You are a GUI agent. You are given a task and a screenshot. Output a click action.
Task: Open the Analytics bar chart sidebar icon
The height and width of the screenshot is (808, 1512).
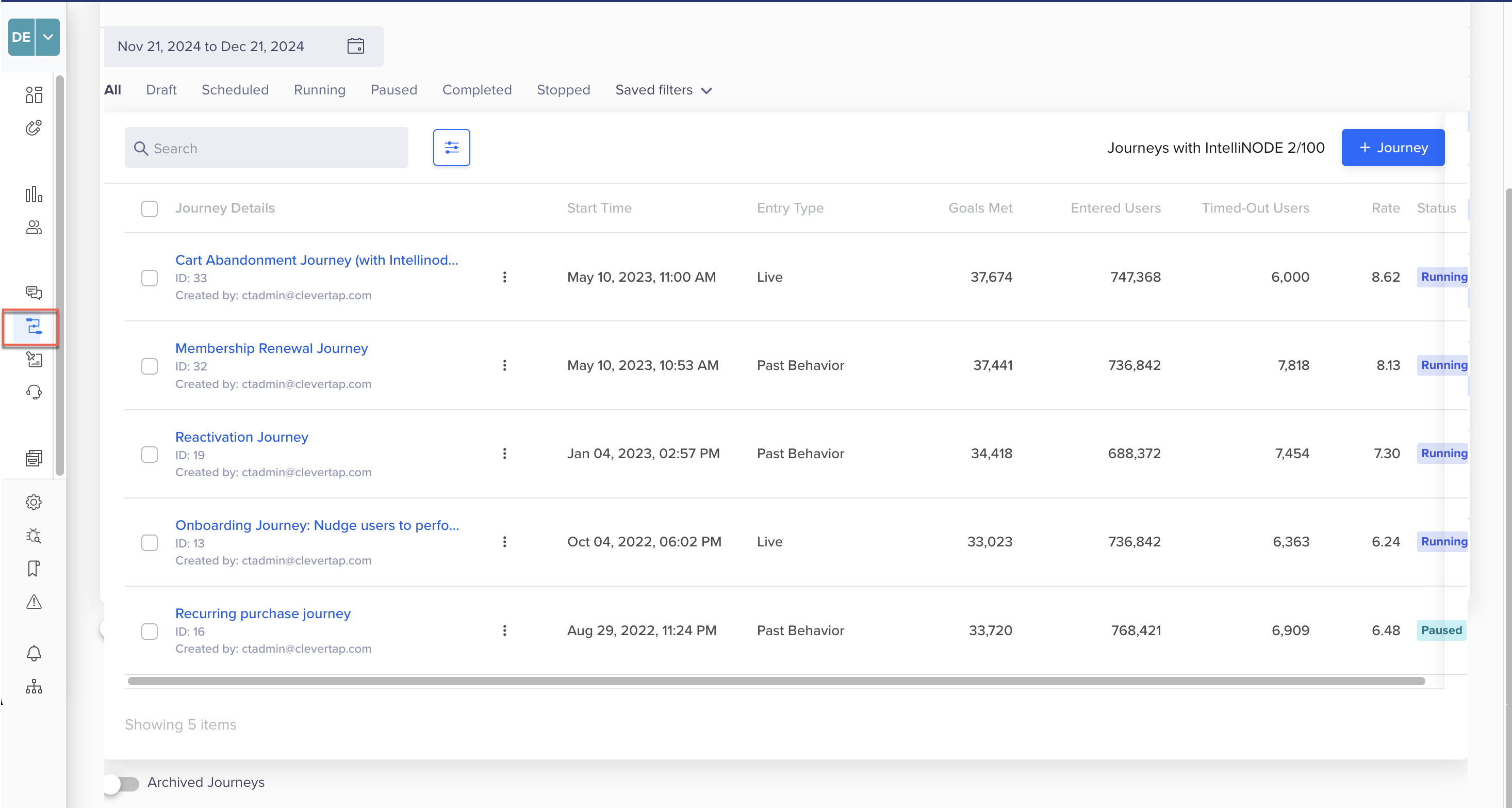[x=34, y=194]
